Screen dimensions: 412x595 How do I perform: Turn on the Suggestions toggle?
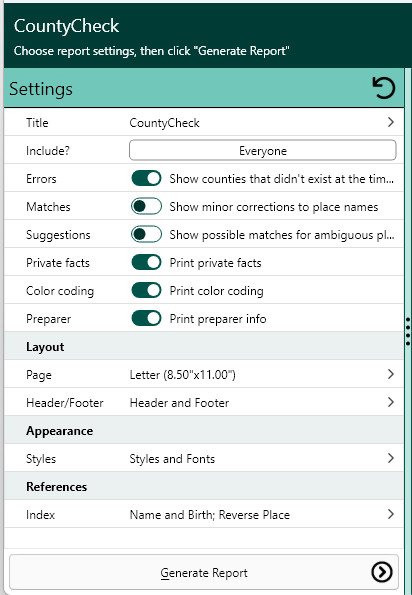[x=146, y=235]
